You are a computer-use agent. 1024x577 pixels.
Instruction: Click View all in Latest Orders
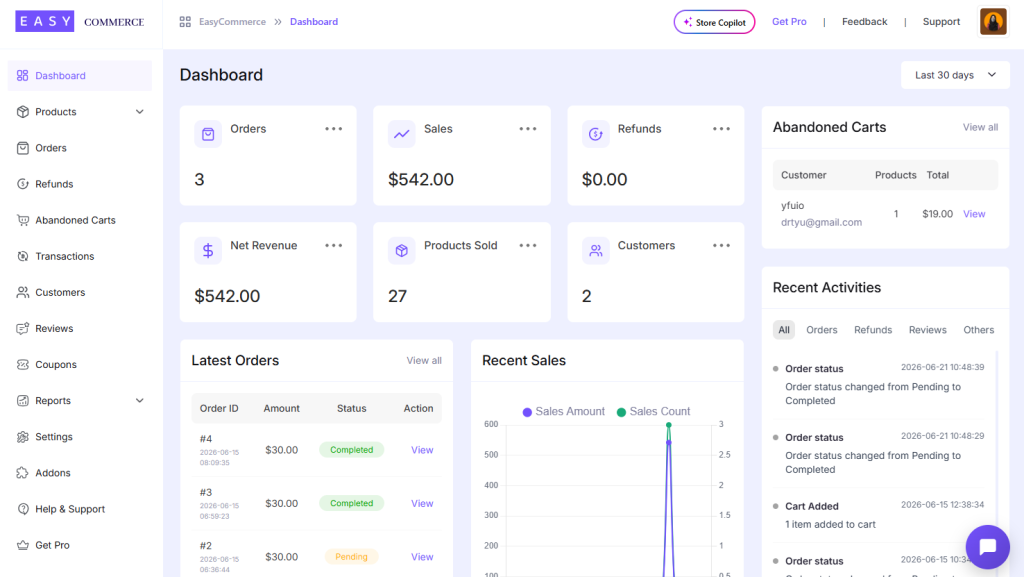click(424, 360)
